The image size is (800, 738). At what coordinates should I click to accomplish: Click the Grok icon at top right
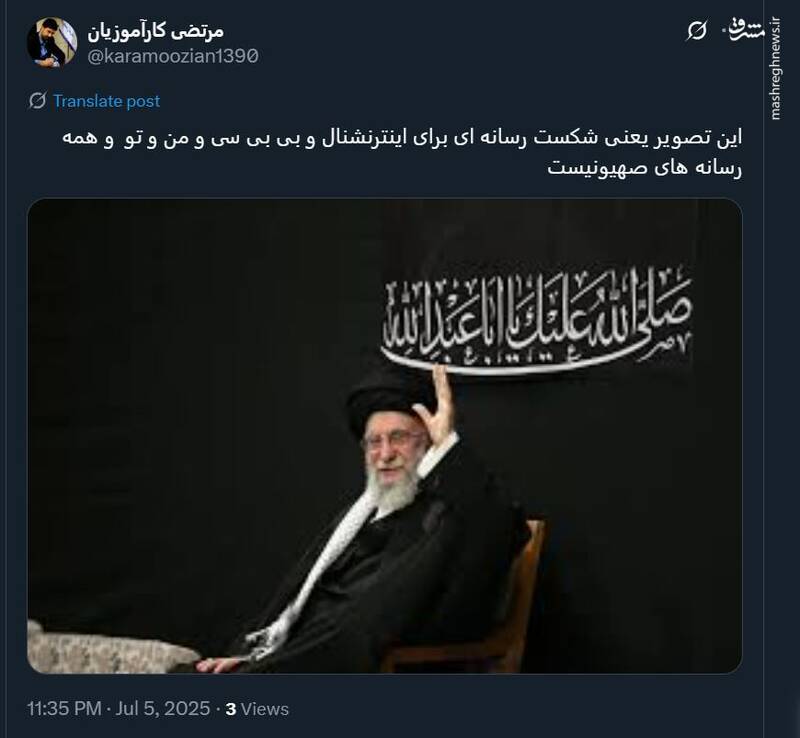pyautogui.click(x=696, y=31)
